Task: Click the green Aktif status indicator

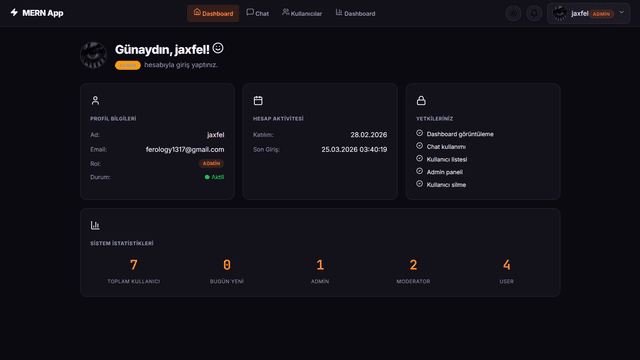Action: pos(214,177)
